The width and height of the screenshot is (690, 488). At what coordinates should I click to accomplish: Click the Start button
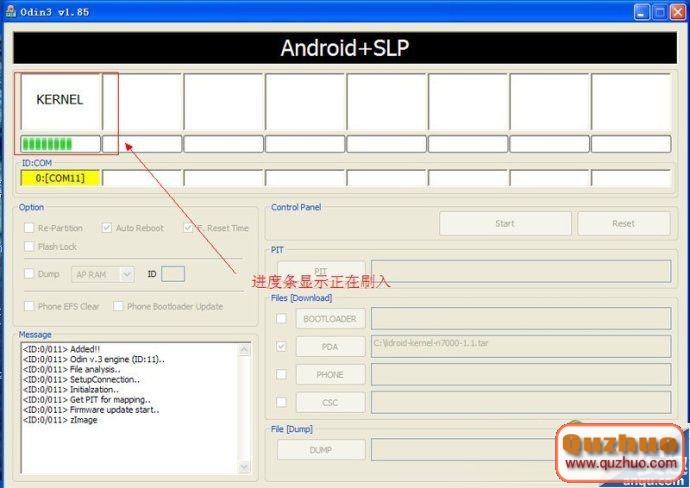coord(505,224)
